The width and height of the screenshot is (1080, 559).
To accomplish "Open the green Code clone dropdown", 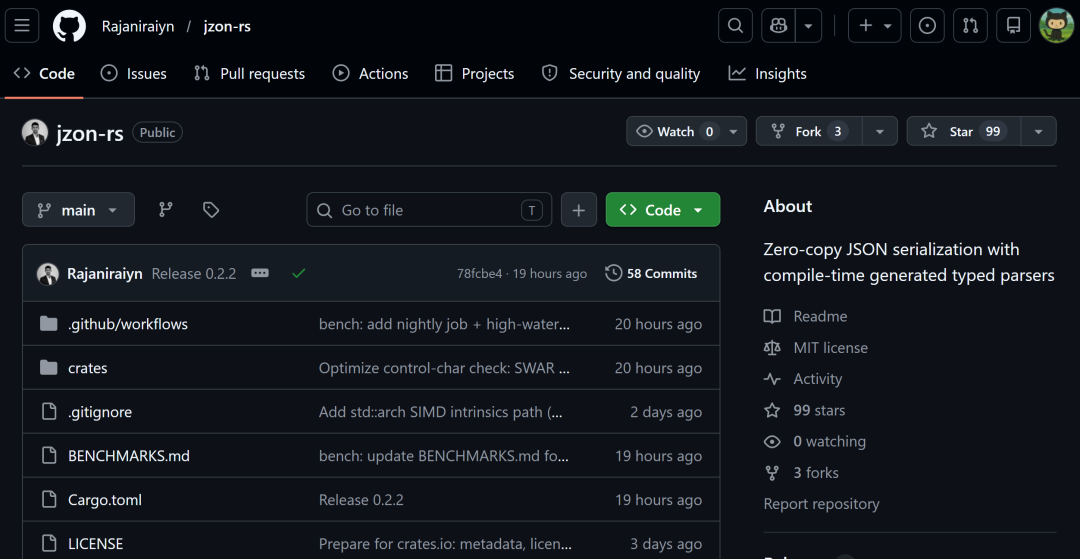I will (x=663, y=210).
